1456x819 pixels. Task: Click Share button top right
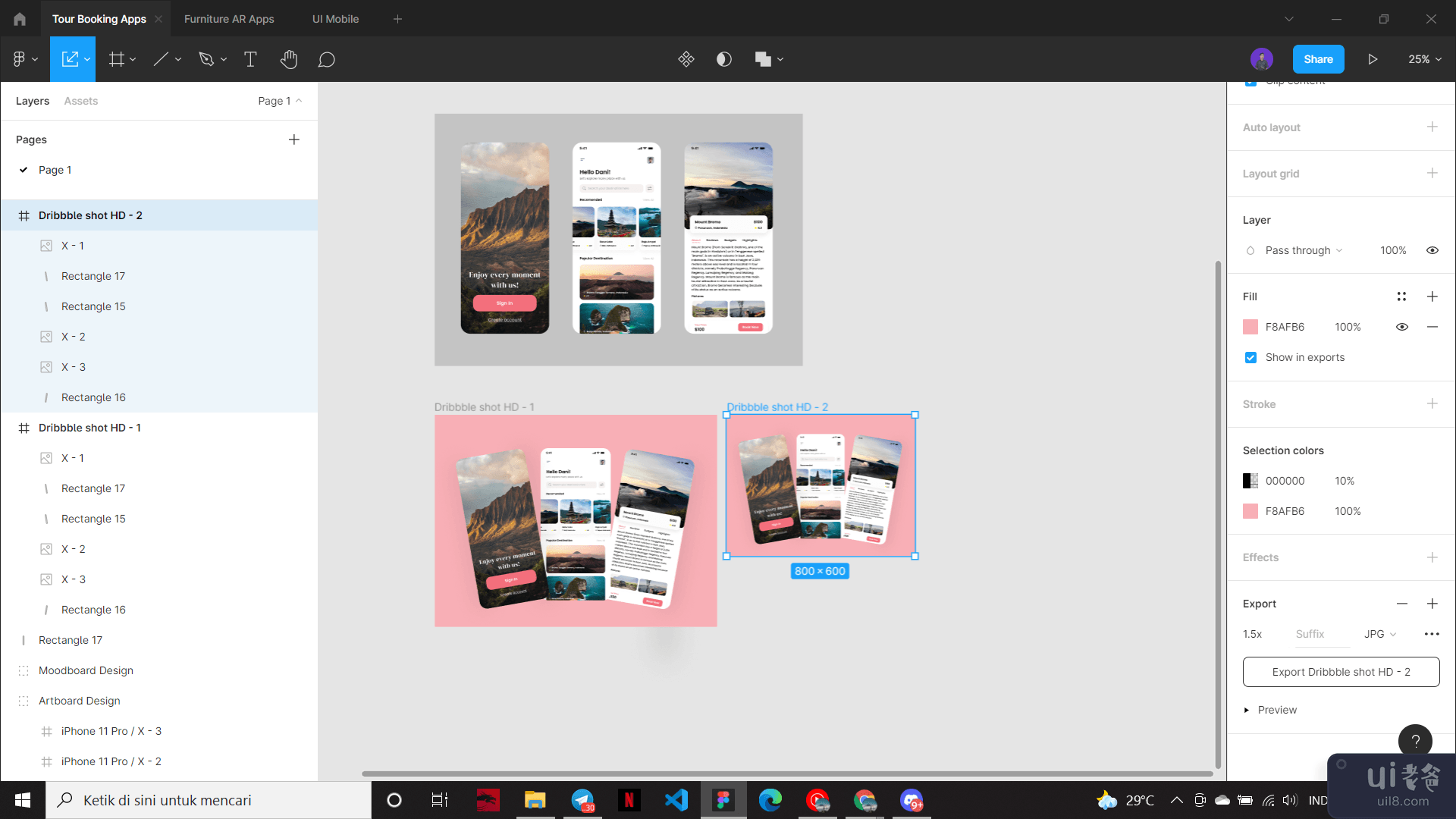point(1318,59)
